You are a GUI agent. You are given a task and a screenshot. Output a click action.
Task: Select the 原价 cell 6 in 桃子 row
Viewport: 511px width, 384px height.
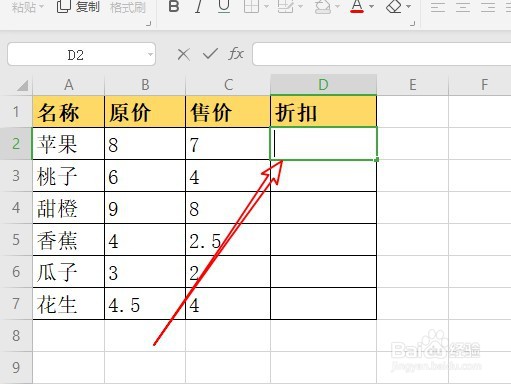point(145,176)
